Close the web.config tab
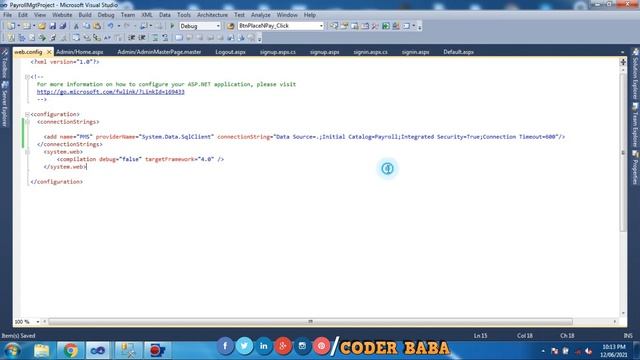Viewport: 640px width, 360px height. pos(49,52)
